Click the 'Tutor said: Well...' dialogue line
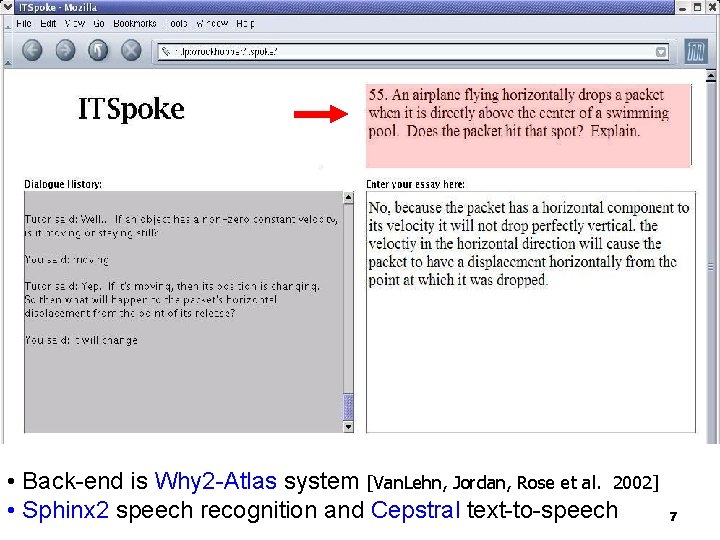 (181, 226)
